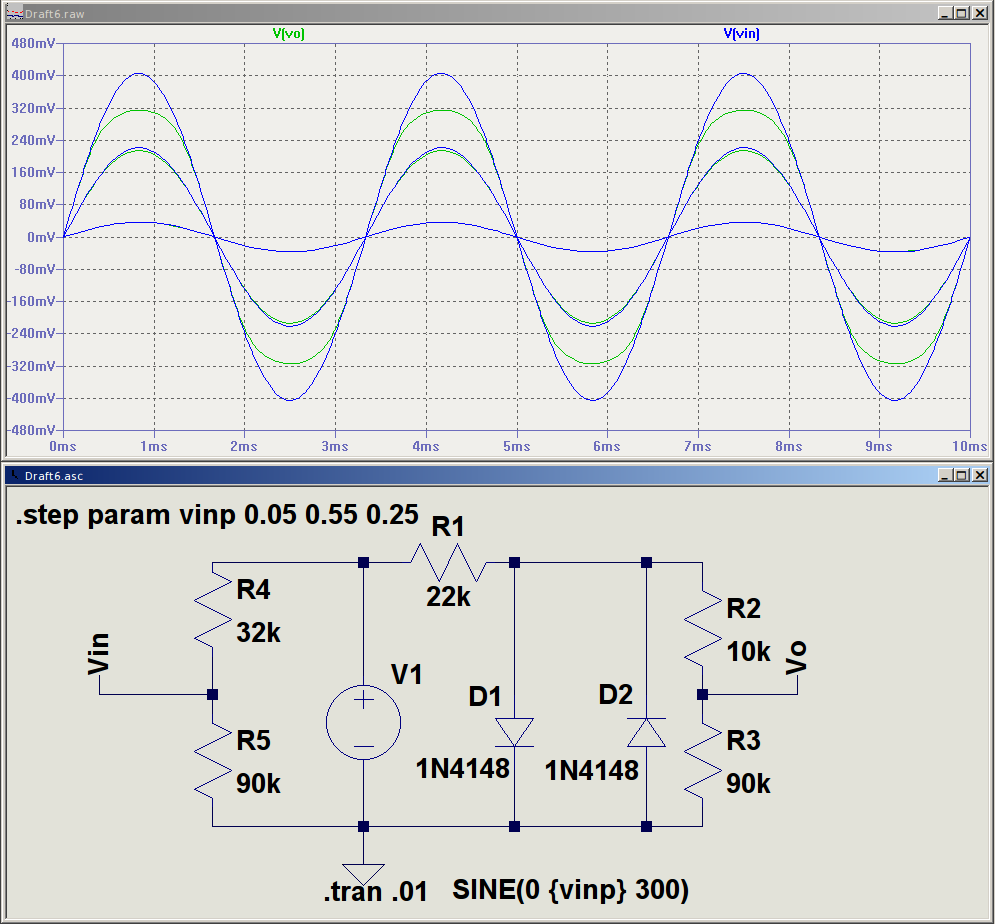This screenshot has height=924, width=995.
Task: Click the D1 reference designator label
Action: [485, 697]
